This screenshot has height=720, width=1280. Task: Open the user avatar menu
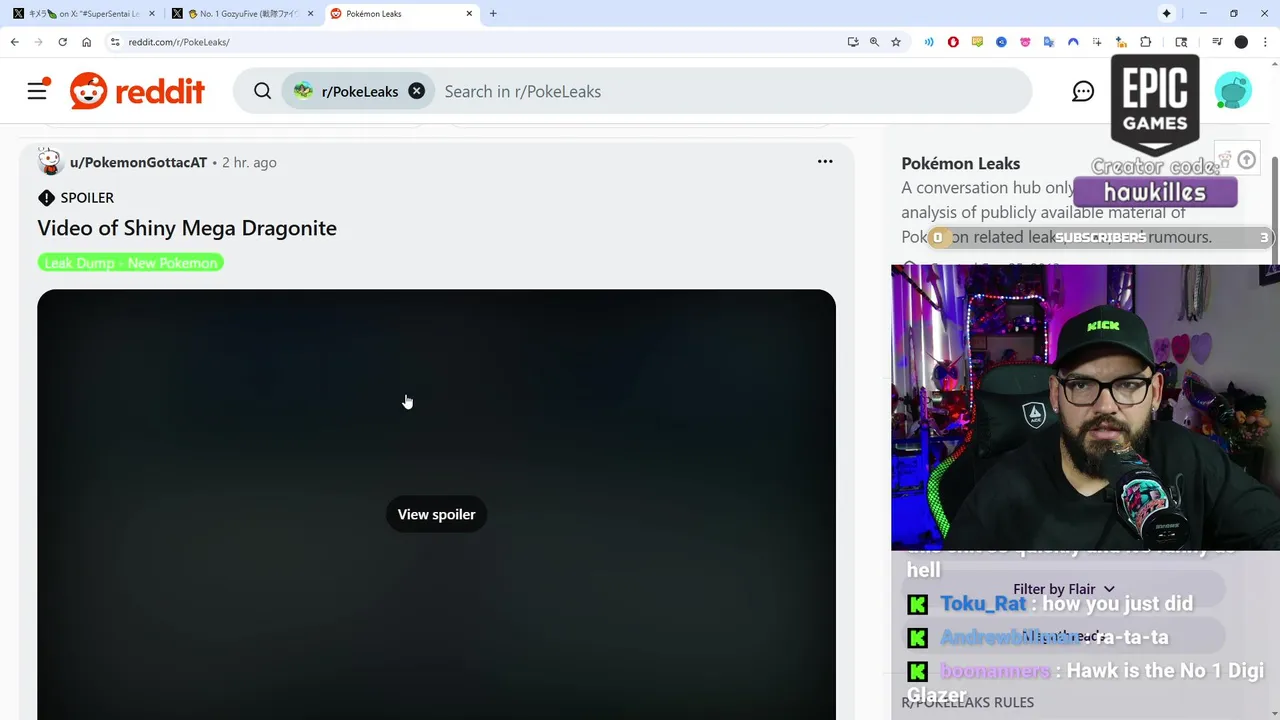(x=1233, y=91)
